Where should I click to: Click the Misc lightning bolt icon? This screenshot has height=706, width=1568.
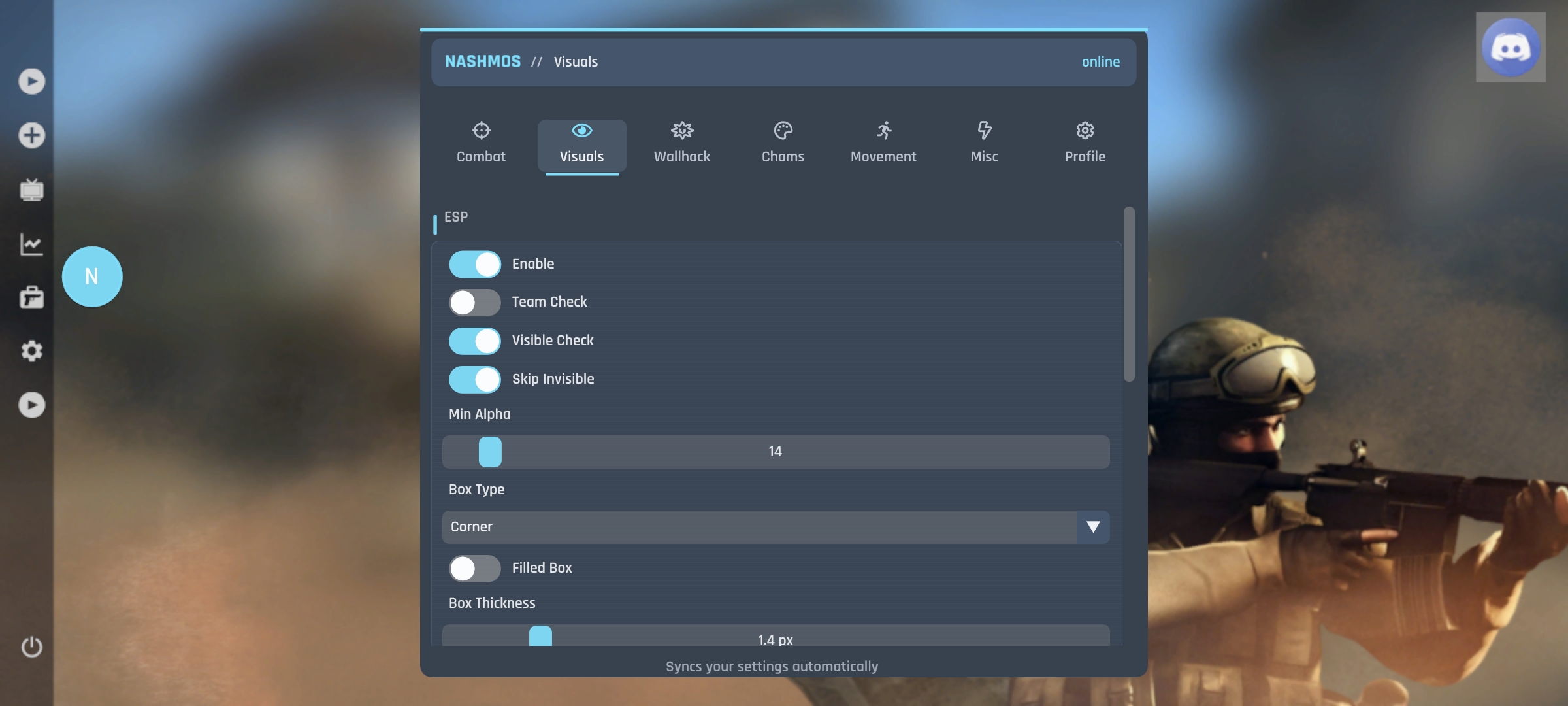pos(985,130)
